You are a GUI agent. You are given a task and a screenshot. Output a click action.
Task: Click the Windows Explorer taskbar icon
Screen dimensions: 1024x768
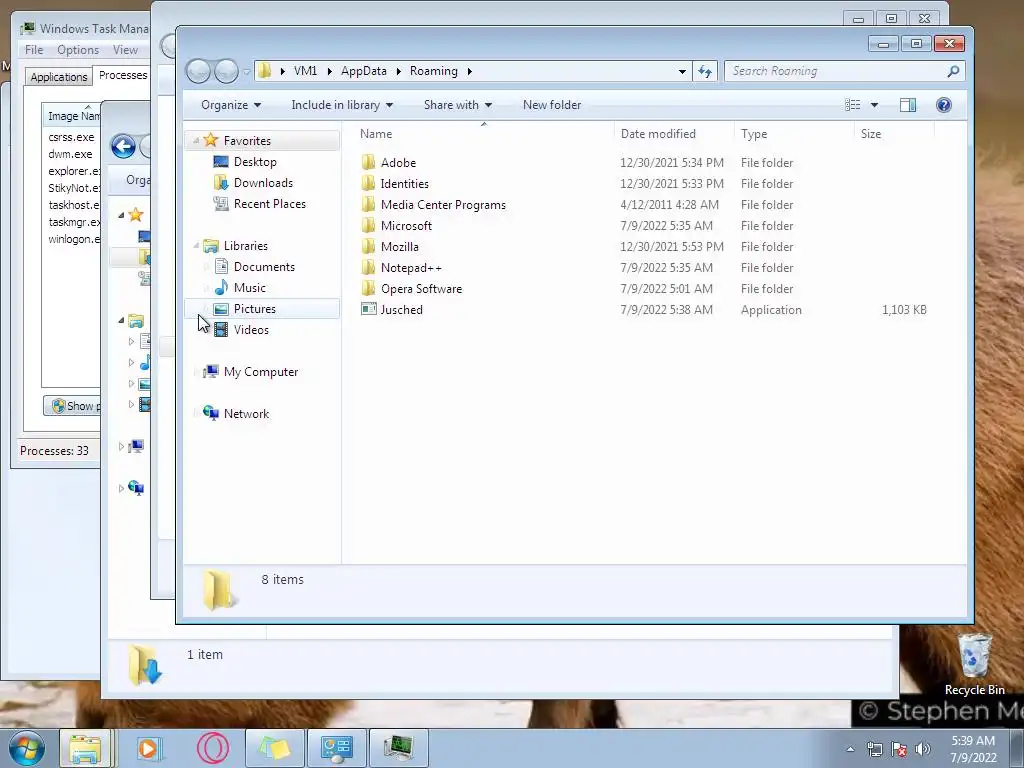point(85,748)
